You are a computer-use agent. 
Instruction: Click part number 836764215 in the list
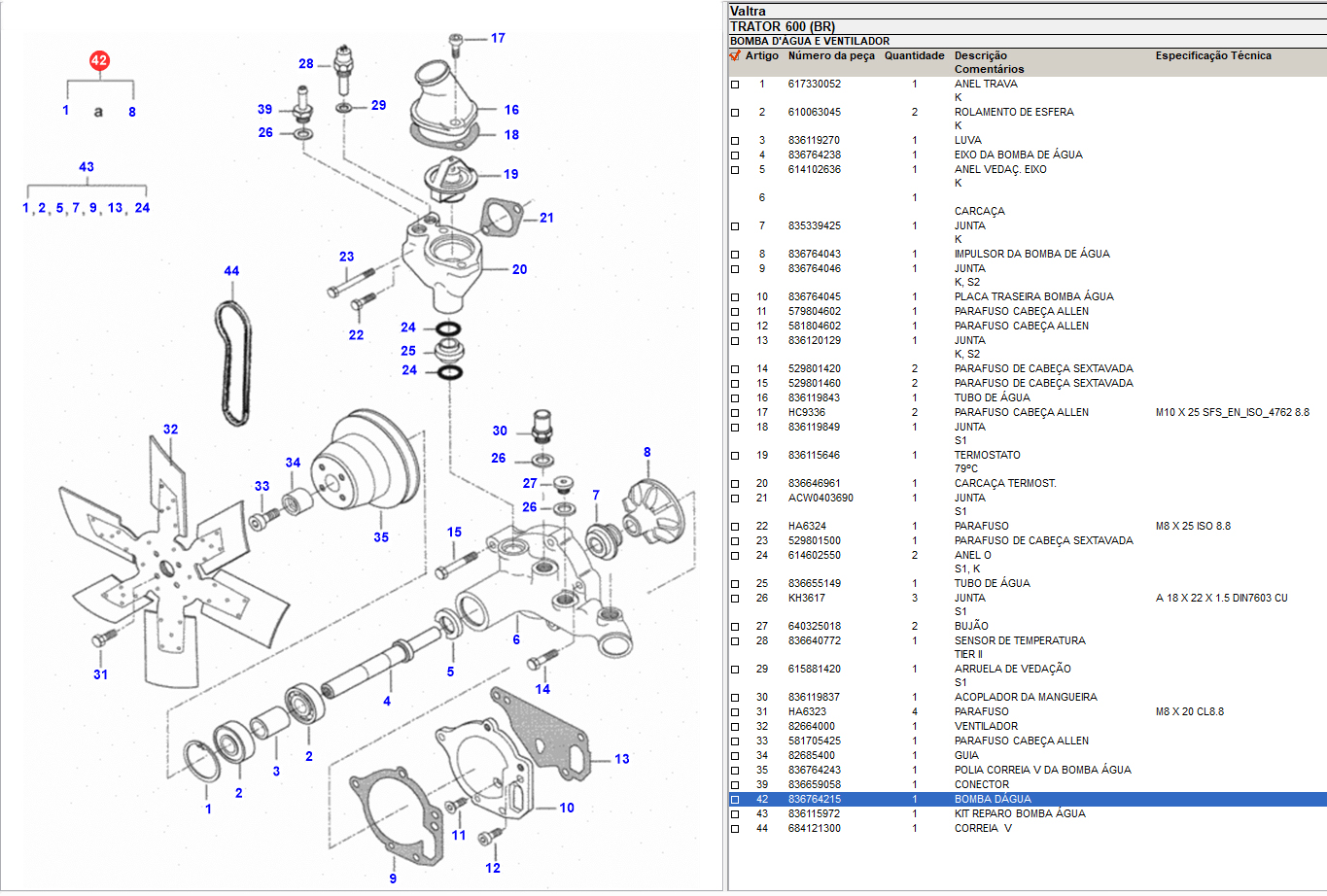[x=814, y=800]
